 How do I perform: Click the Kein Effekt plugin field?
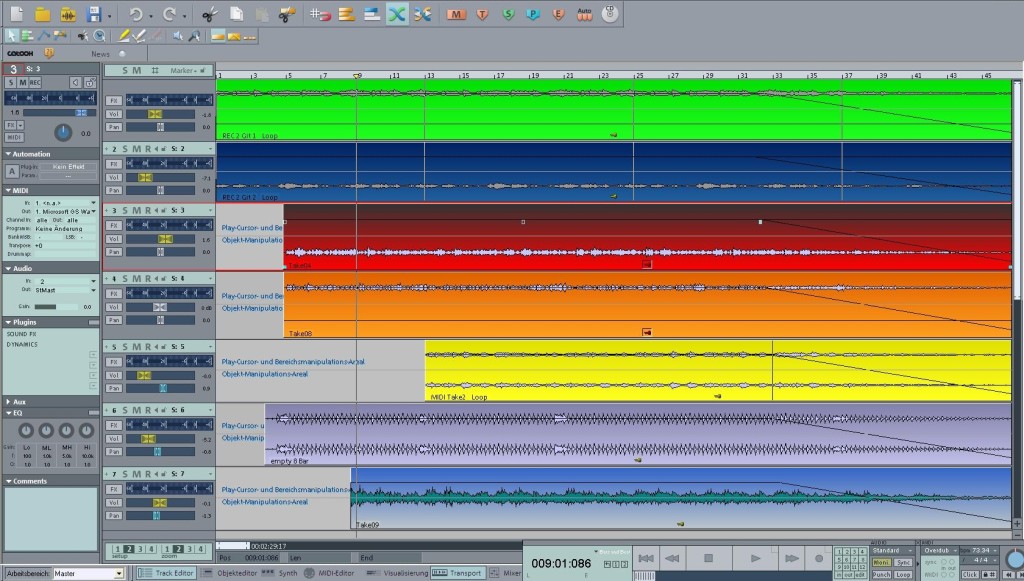click(69, 166)
